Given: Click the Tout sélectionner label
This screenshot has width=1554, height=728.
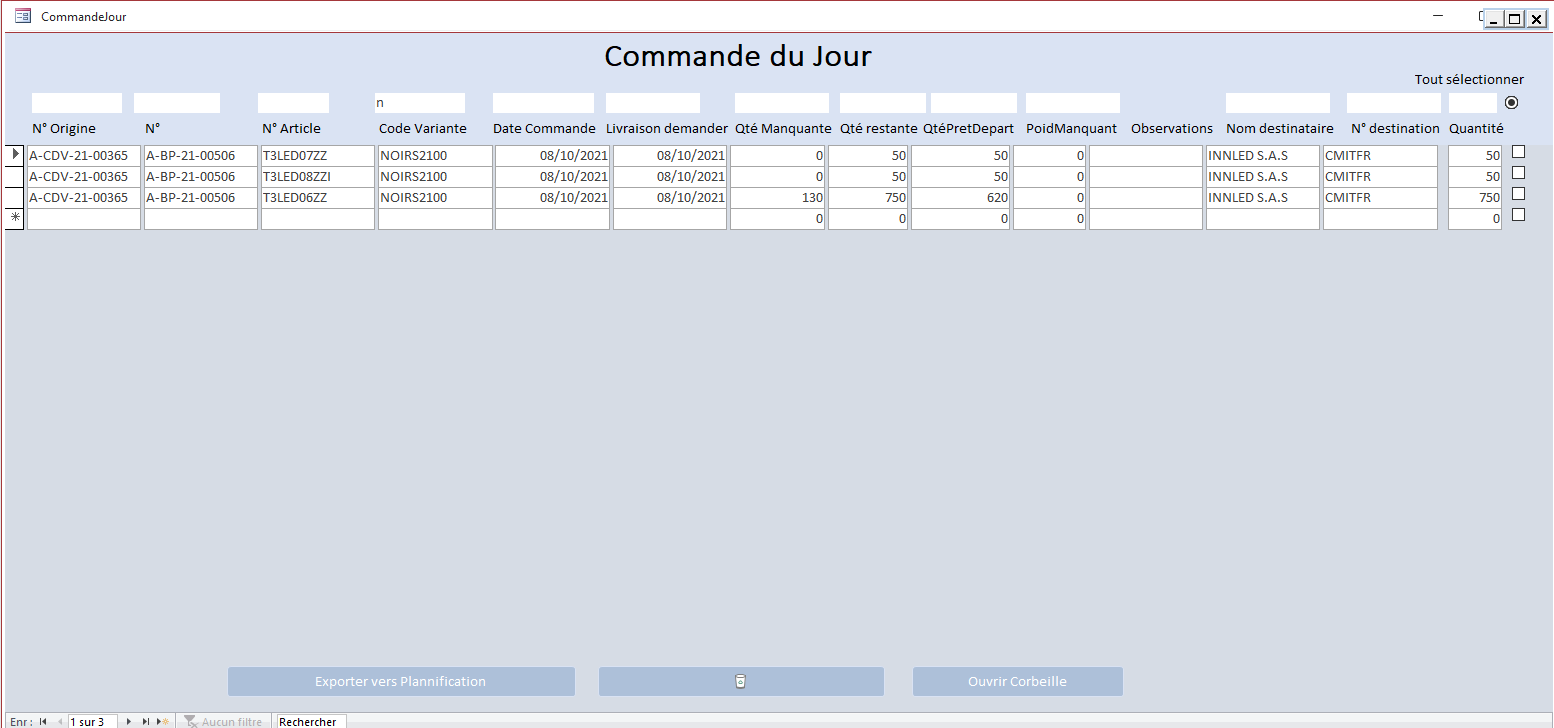Looking at the screenshot, I should coord(1469,80).
